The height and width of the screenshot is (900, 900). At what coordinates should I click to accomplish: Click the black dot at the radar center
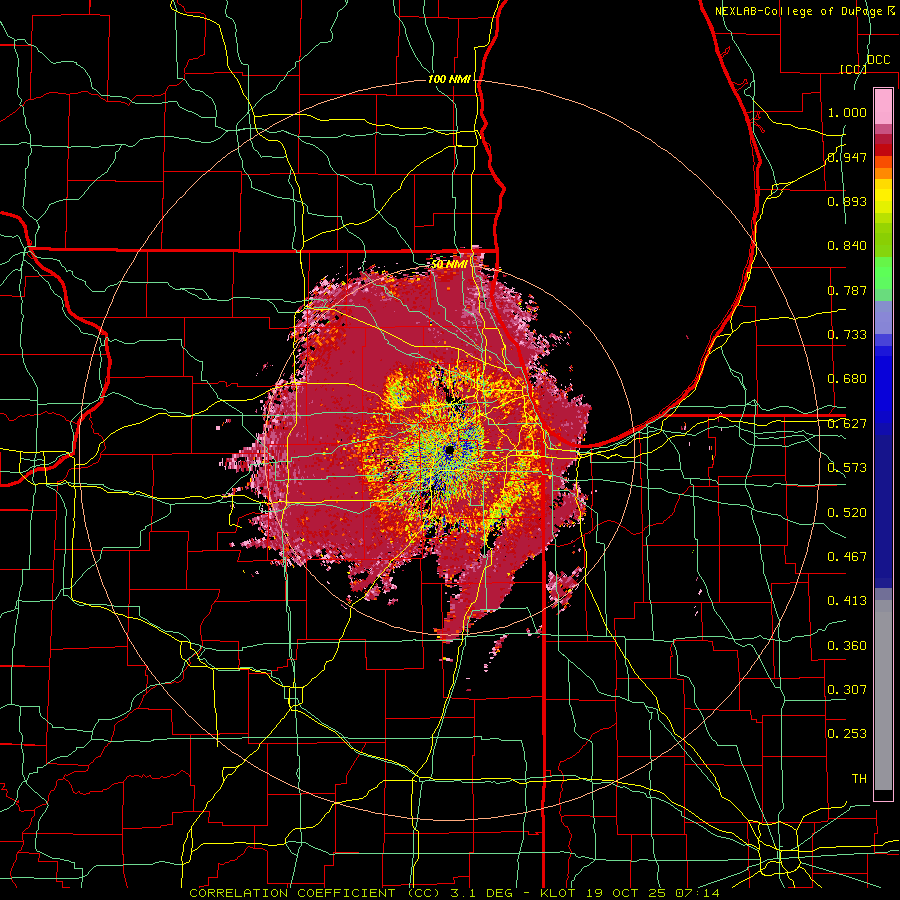pyautogui.click(x=449, y=451)
